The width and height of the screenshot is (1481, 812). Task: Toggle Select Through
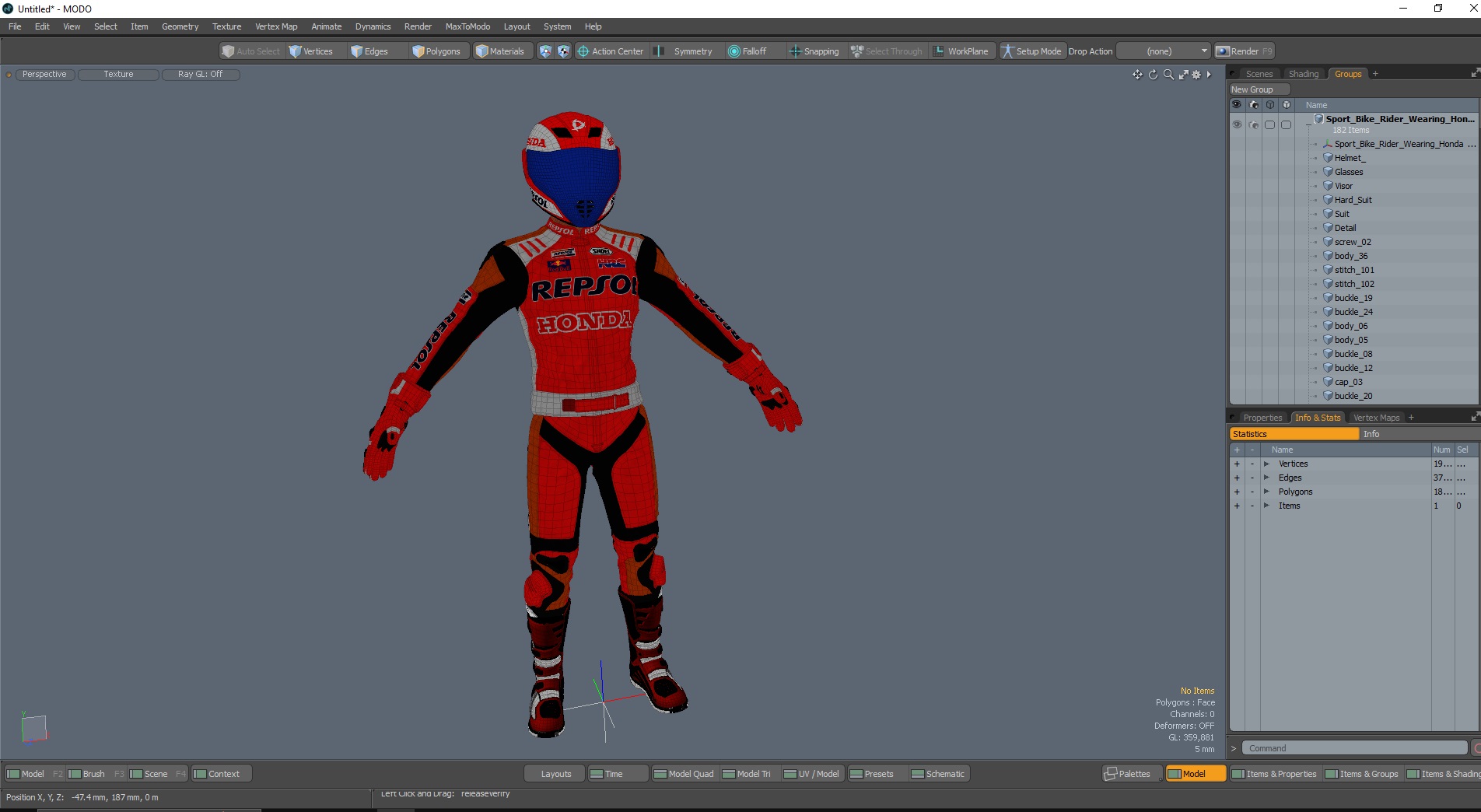887,51
